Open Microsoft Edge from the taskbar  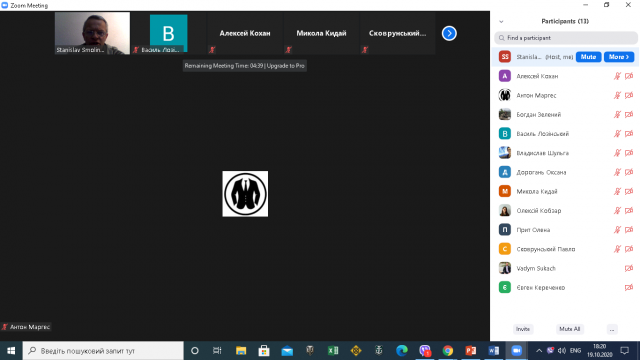[x=402, y=351]
